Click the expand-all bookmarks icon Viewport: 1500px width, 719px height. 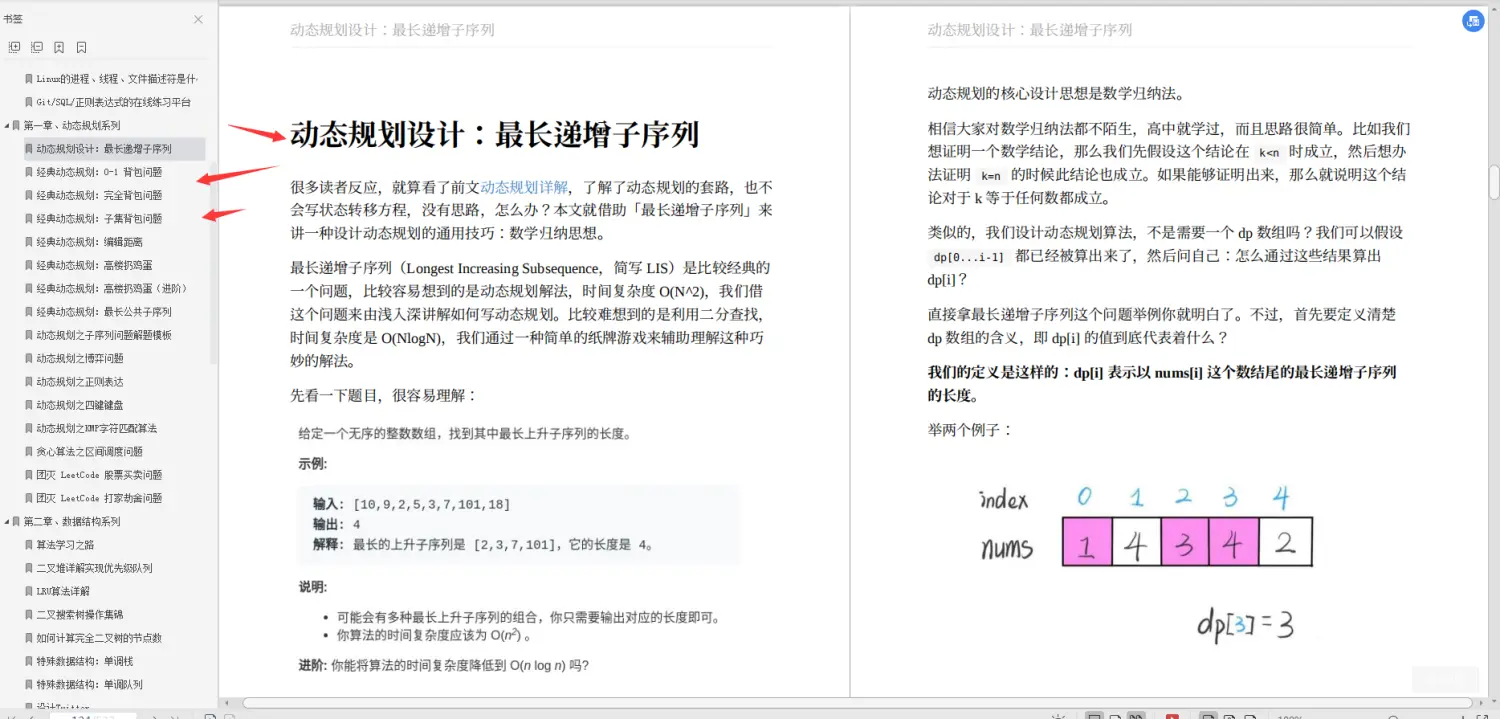[15, 47]
